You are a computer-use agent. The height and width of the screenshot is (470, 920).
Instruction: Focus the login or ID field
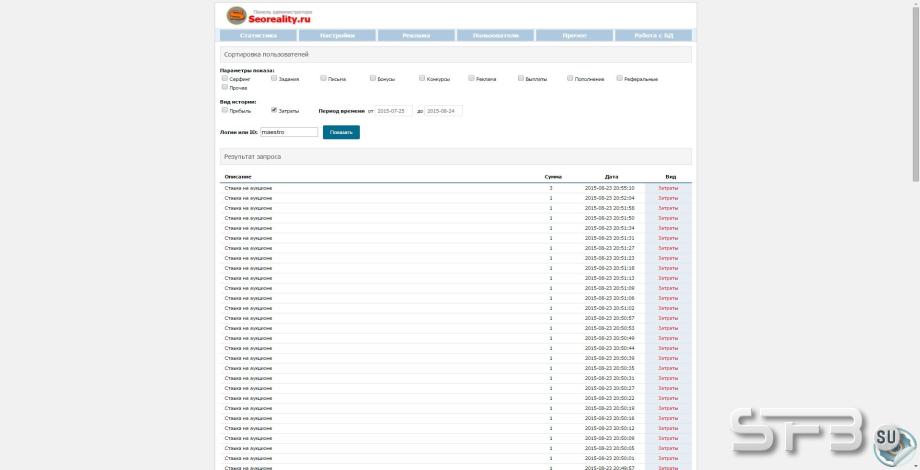[x=289, y=132]
